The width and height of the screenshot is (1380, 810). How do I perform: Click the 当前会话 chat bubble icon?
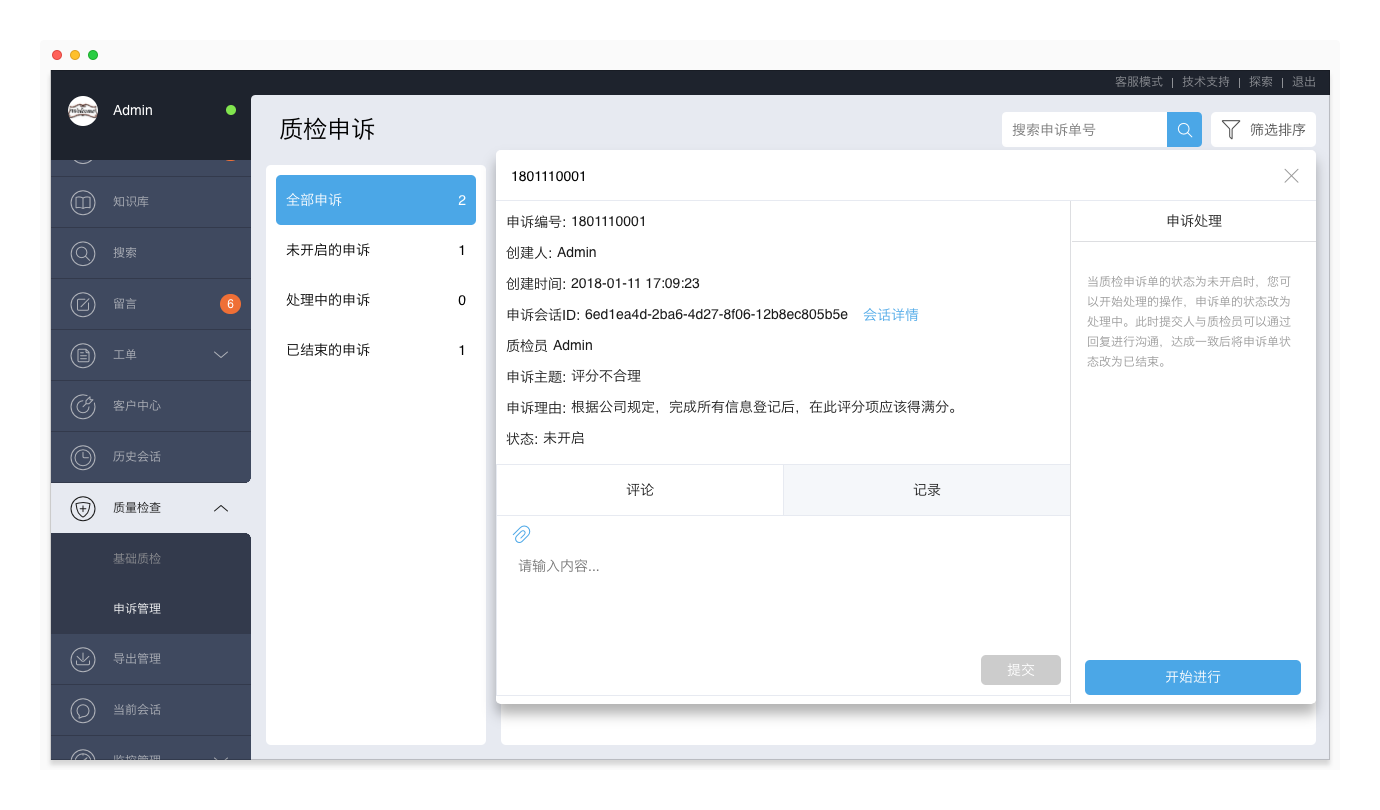click(x=83, y=710)
